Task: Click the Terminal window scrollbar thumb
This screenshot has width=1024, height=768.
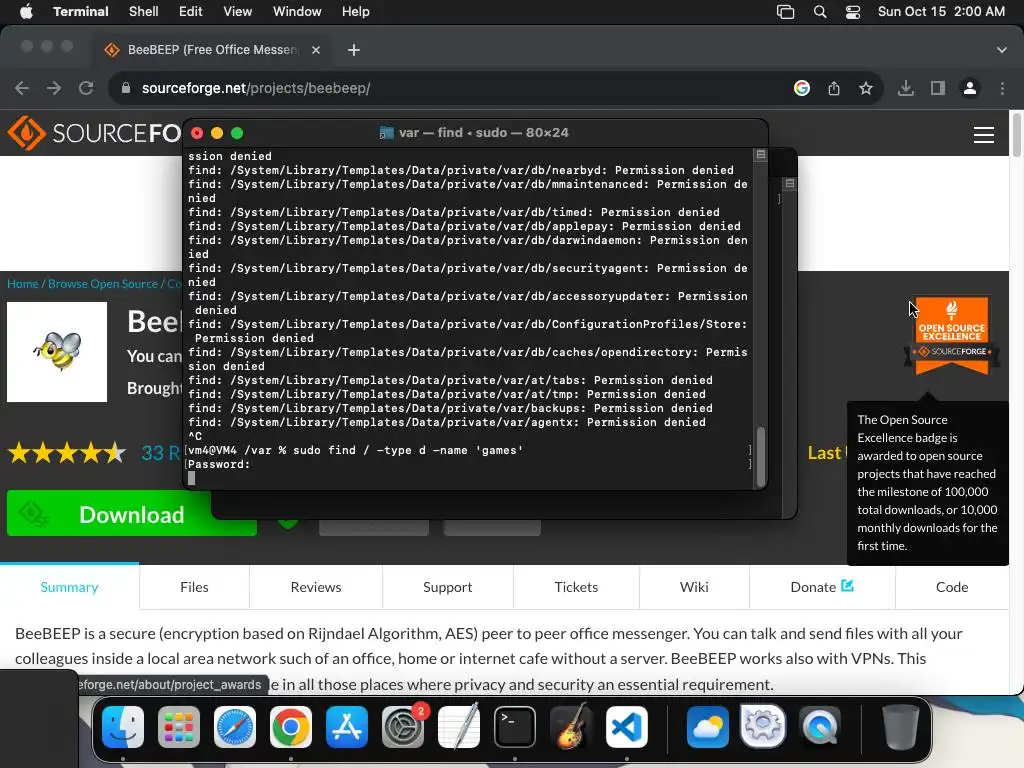Action: [x=760, y=457]
